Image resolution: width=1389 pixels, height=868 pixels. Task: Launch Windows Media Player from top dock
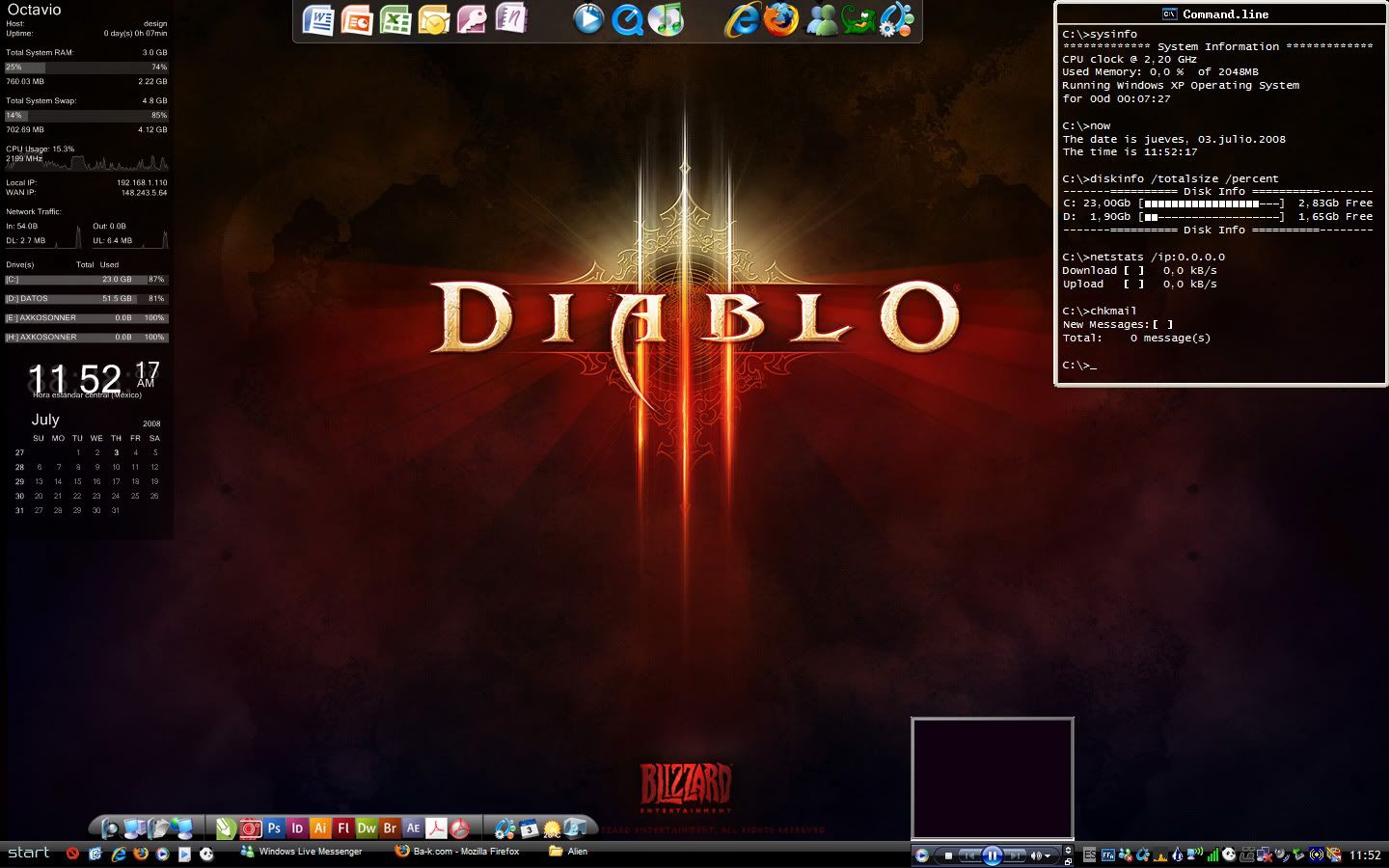tap(588, 20)
